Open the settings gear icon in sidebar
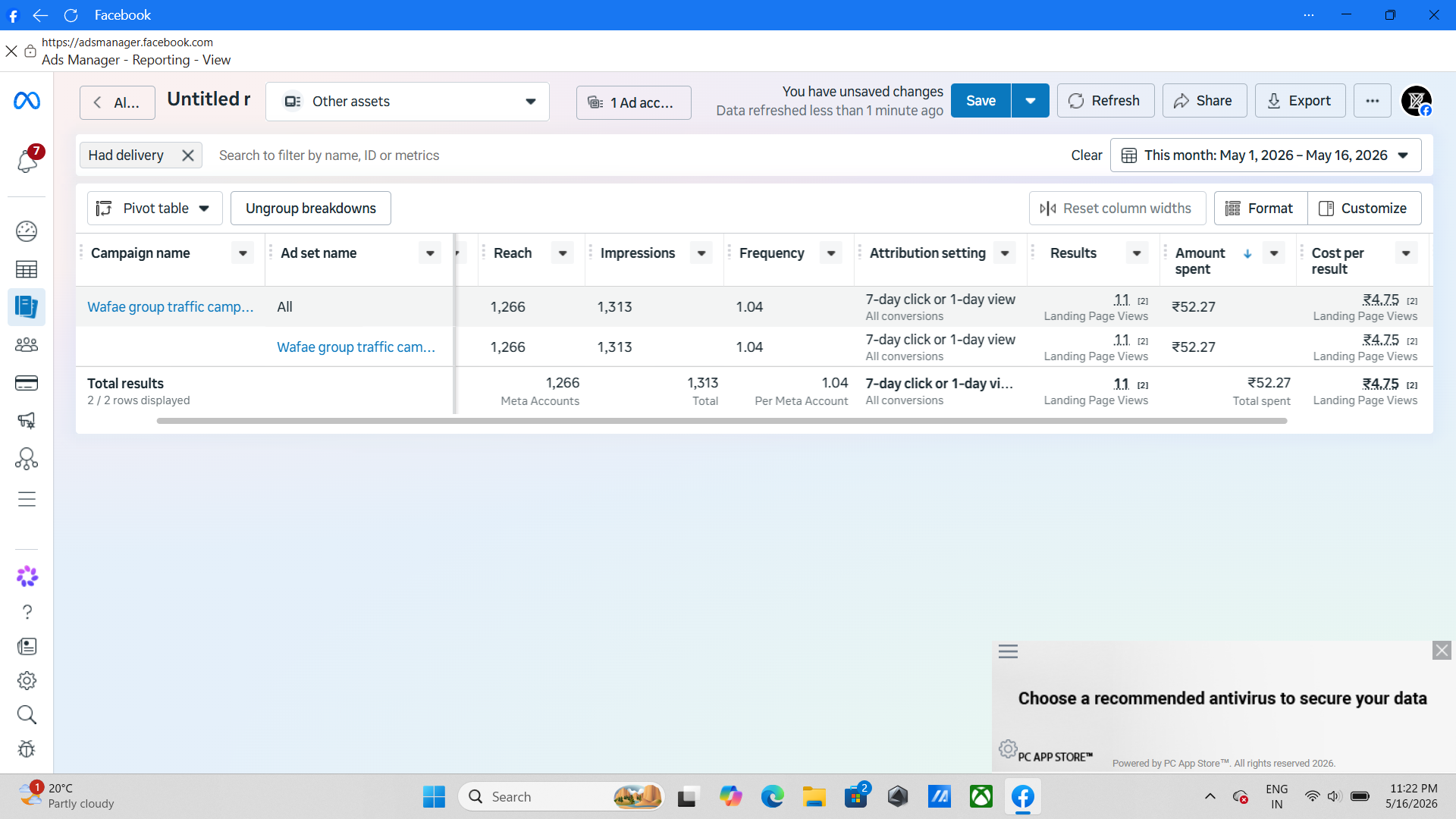 (x=27, y=681)
